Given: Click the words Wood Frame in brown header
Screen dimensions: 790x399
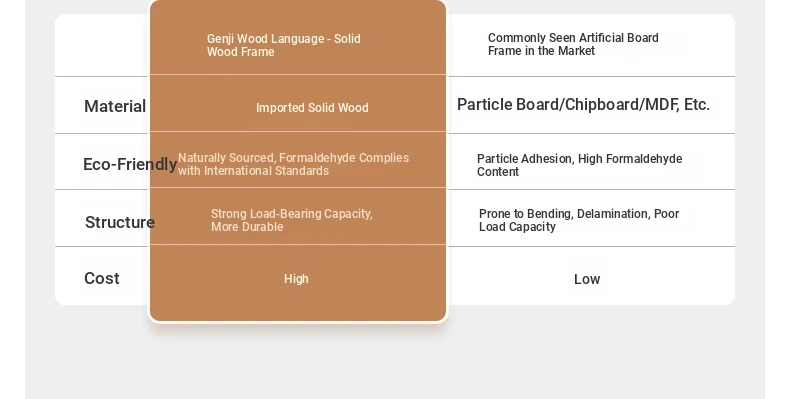Looking at the screenshot, I should click(240, 52).
